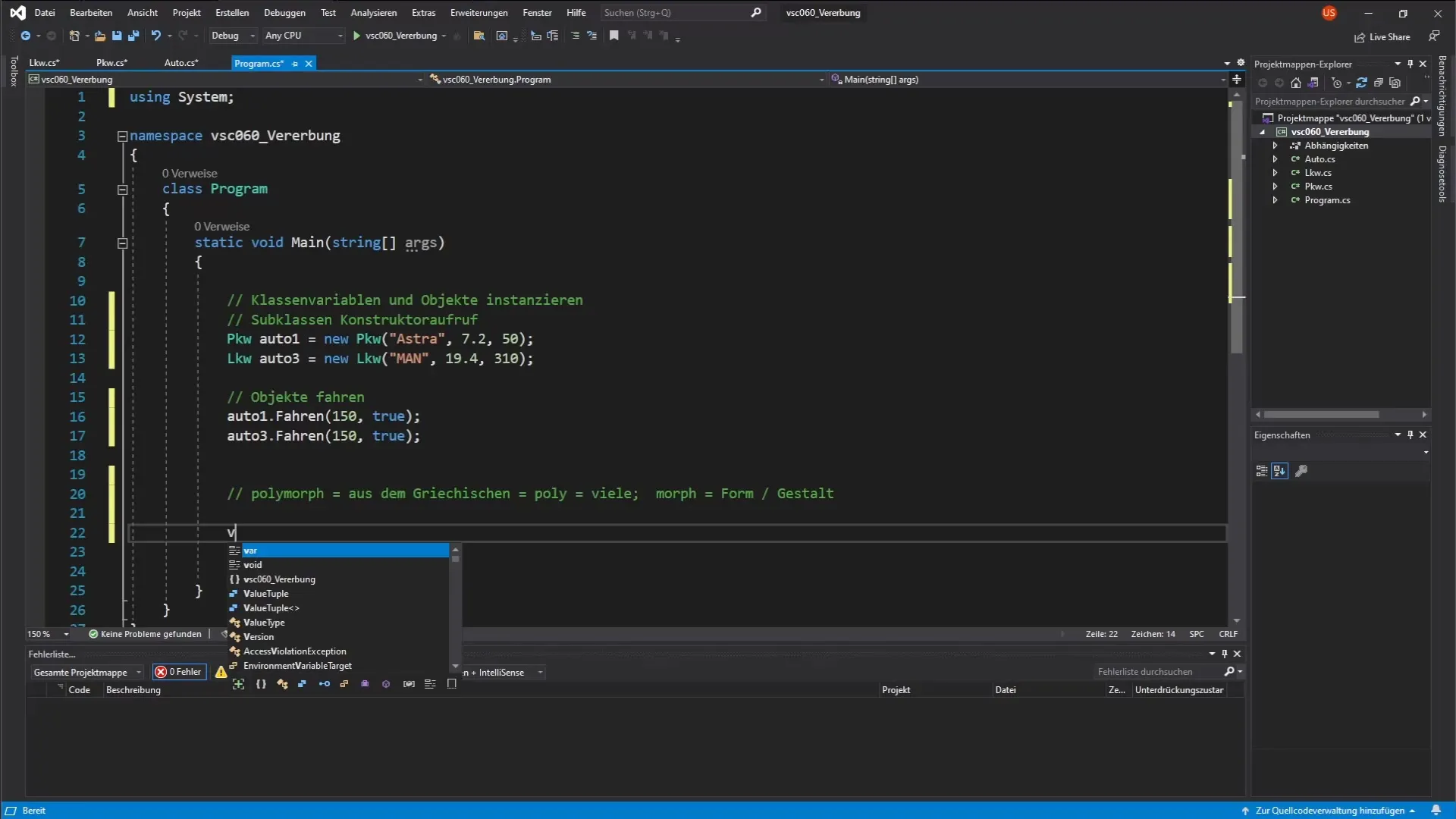Pin the Program.cs tab
The image size is (1456, 819).
[295, 64]
